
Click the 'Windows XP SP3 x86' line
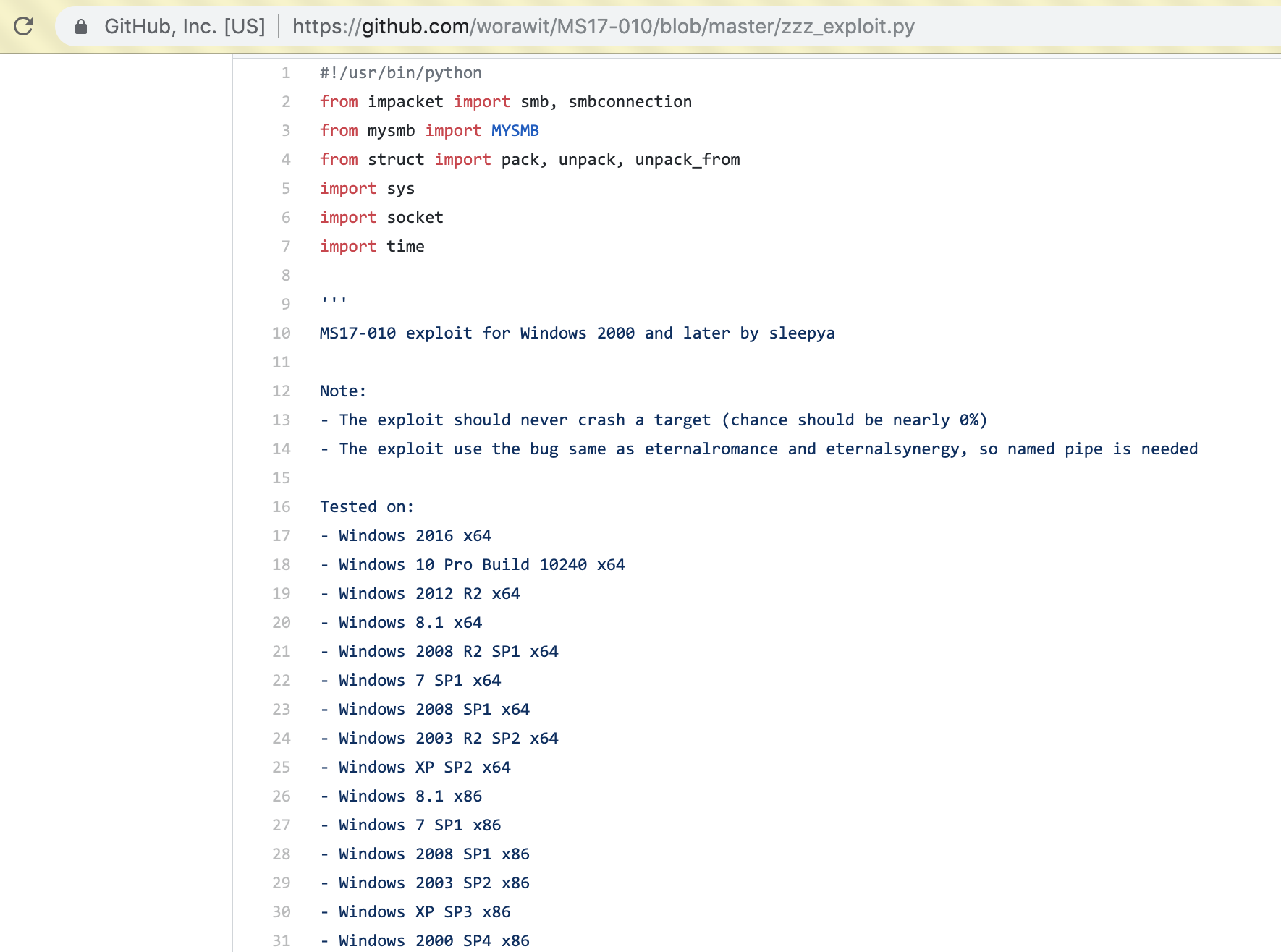[415, 912]
